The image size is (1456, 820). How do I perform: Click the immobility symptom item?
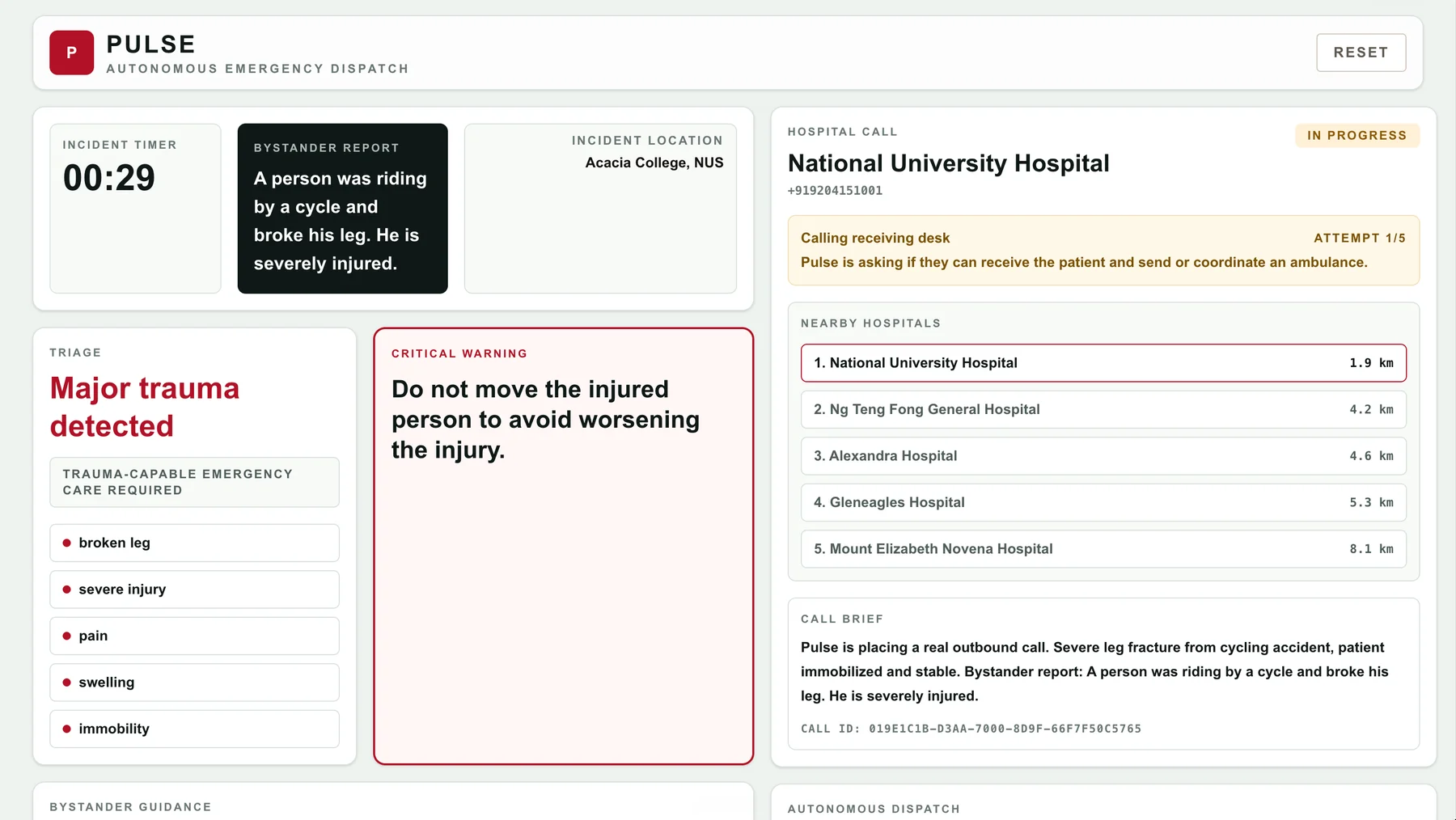(194, 729)
